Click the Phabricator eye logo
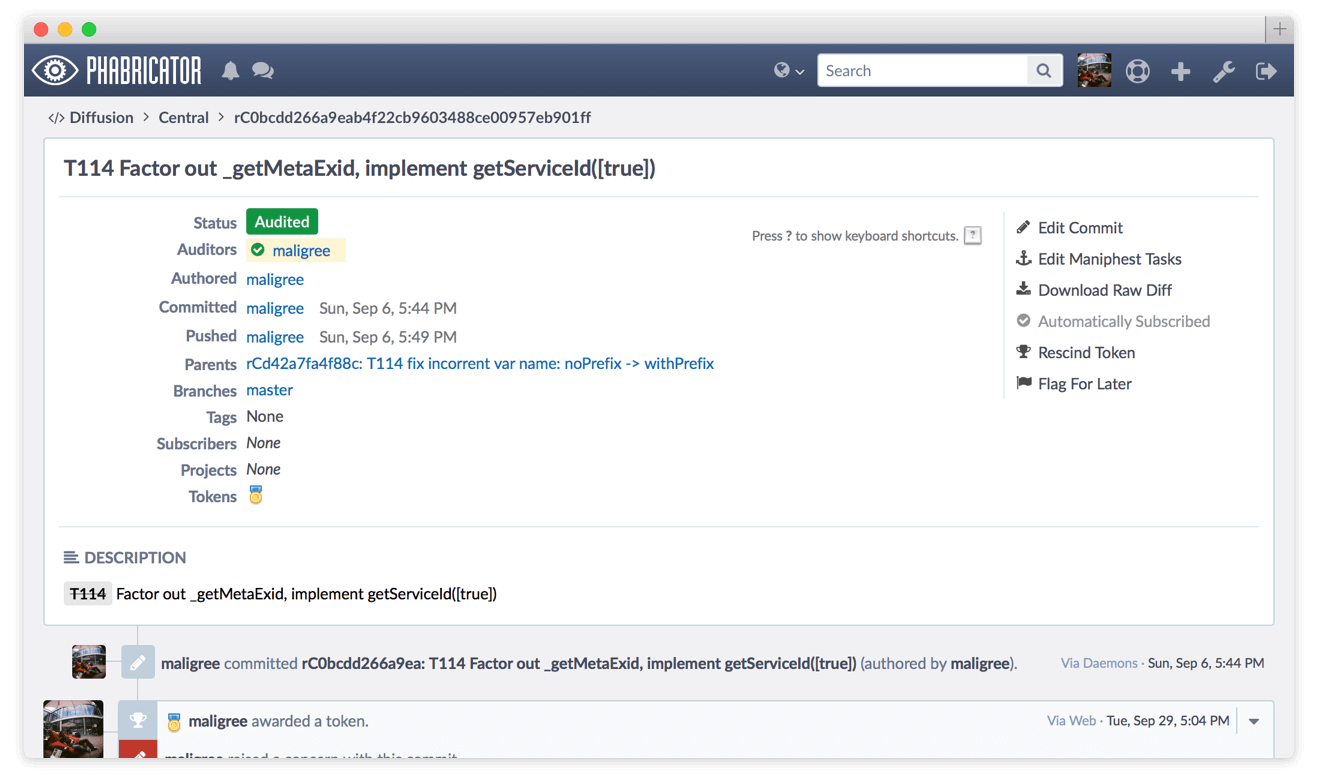1320x780 pixels. click(54, 70)
